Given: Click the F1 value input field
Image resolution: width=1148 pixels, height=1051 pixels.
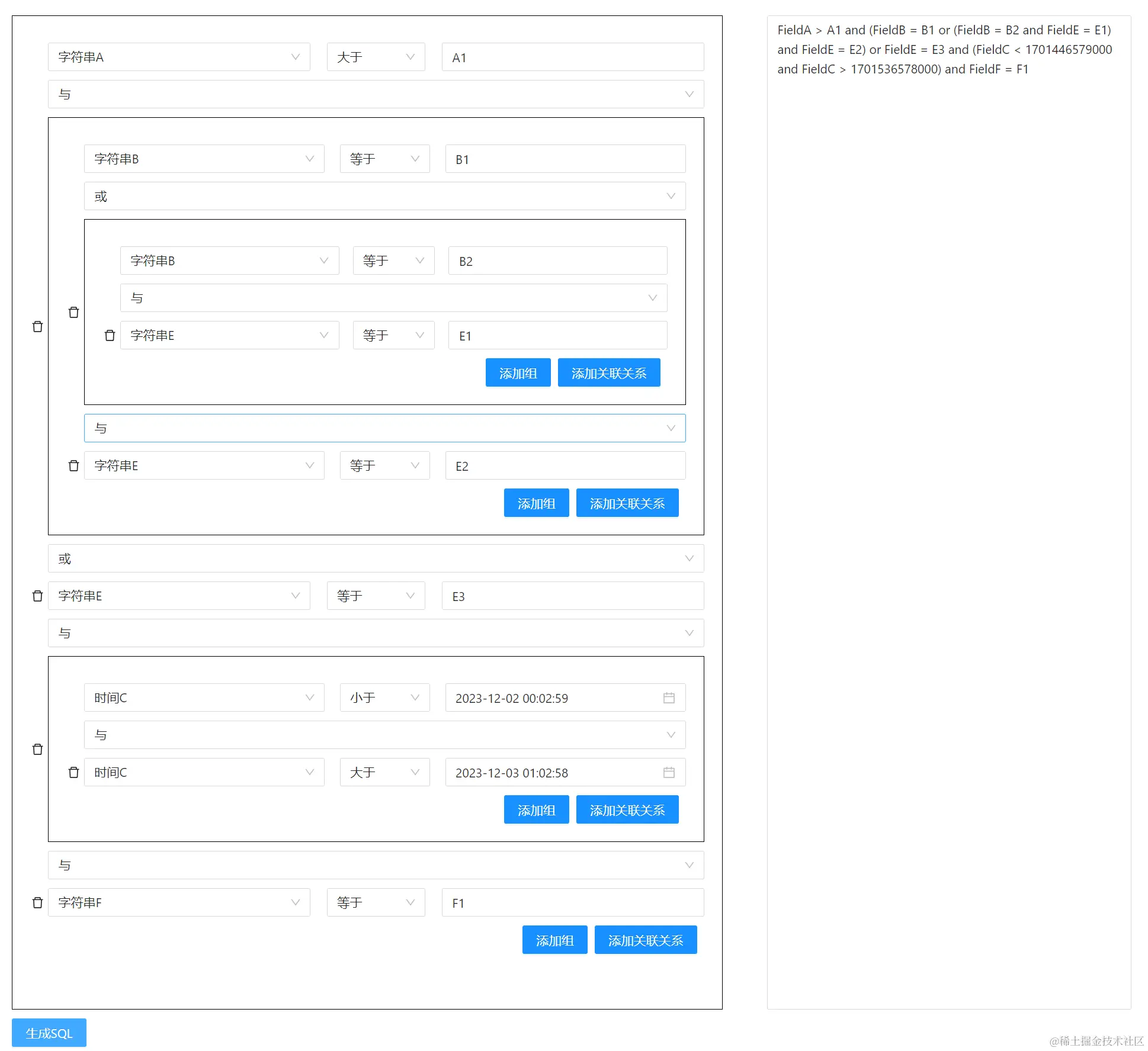Looking at the screenshot, I should point(572,903).
